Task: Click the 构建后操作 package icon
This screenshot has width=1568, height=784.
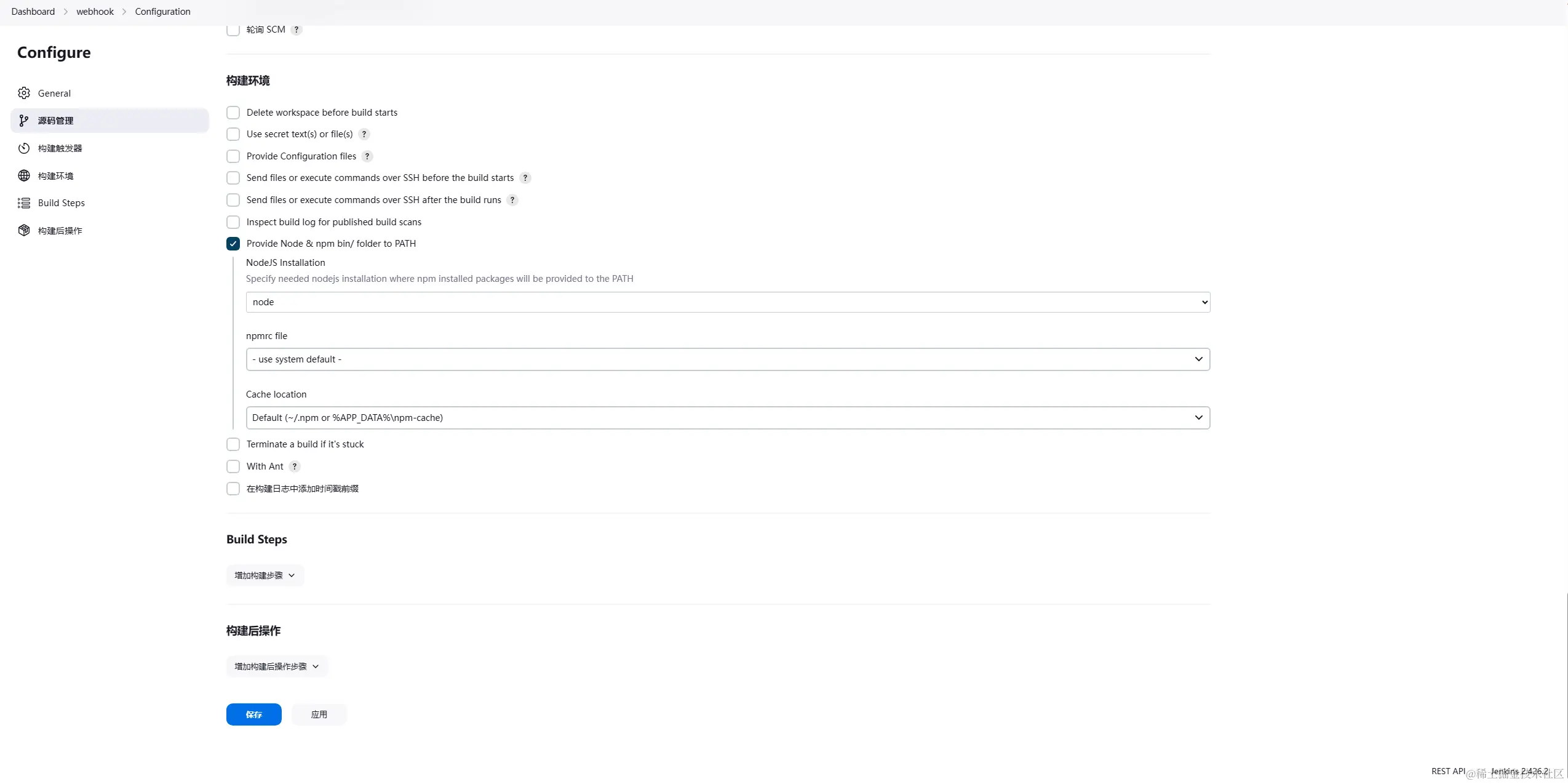Action: pyautogui.click(x=24, y=231)
